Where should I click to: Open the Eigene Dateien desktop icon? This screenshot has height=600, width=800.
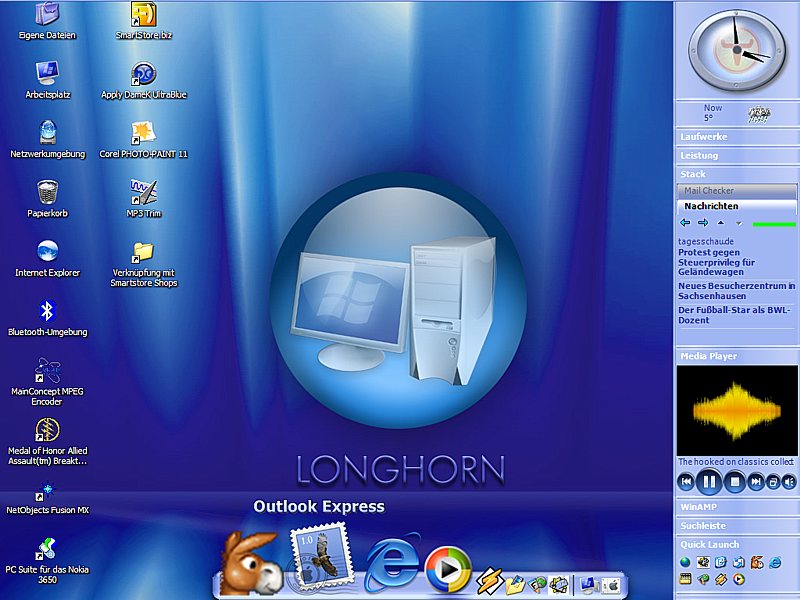pyautogui.click(x=47, y=20)
